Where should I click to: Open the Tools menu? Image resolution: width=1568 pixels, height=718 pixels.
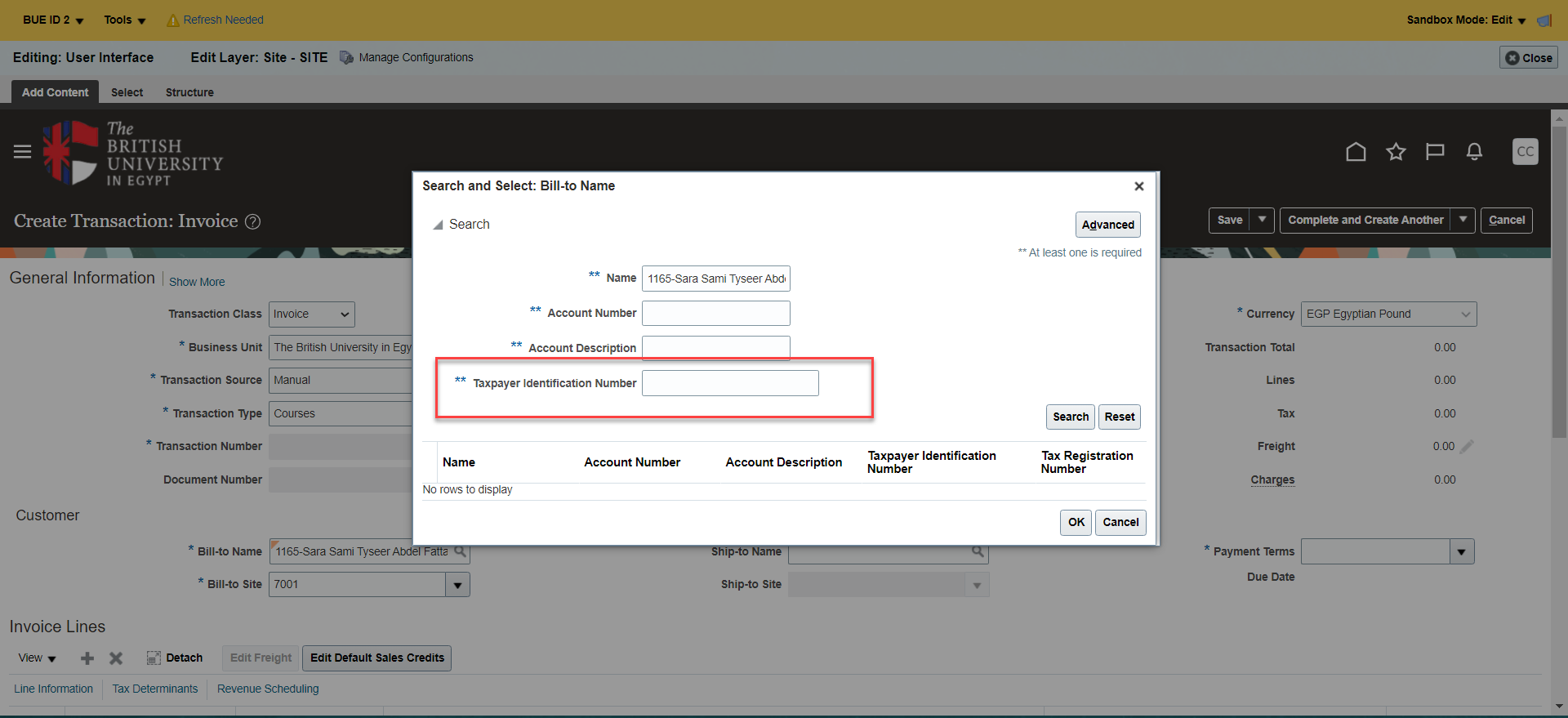125,20
